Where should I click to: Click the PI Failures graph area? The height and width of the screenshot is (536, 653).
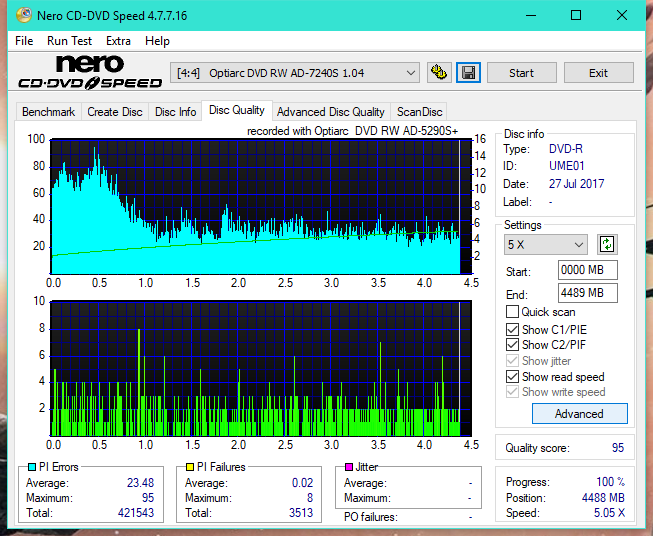coord(261,369)
